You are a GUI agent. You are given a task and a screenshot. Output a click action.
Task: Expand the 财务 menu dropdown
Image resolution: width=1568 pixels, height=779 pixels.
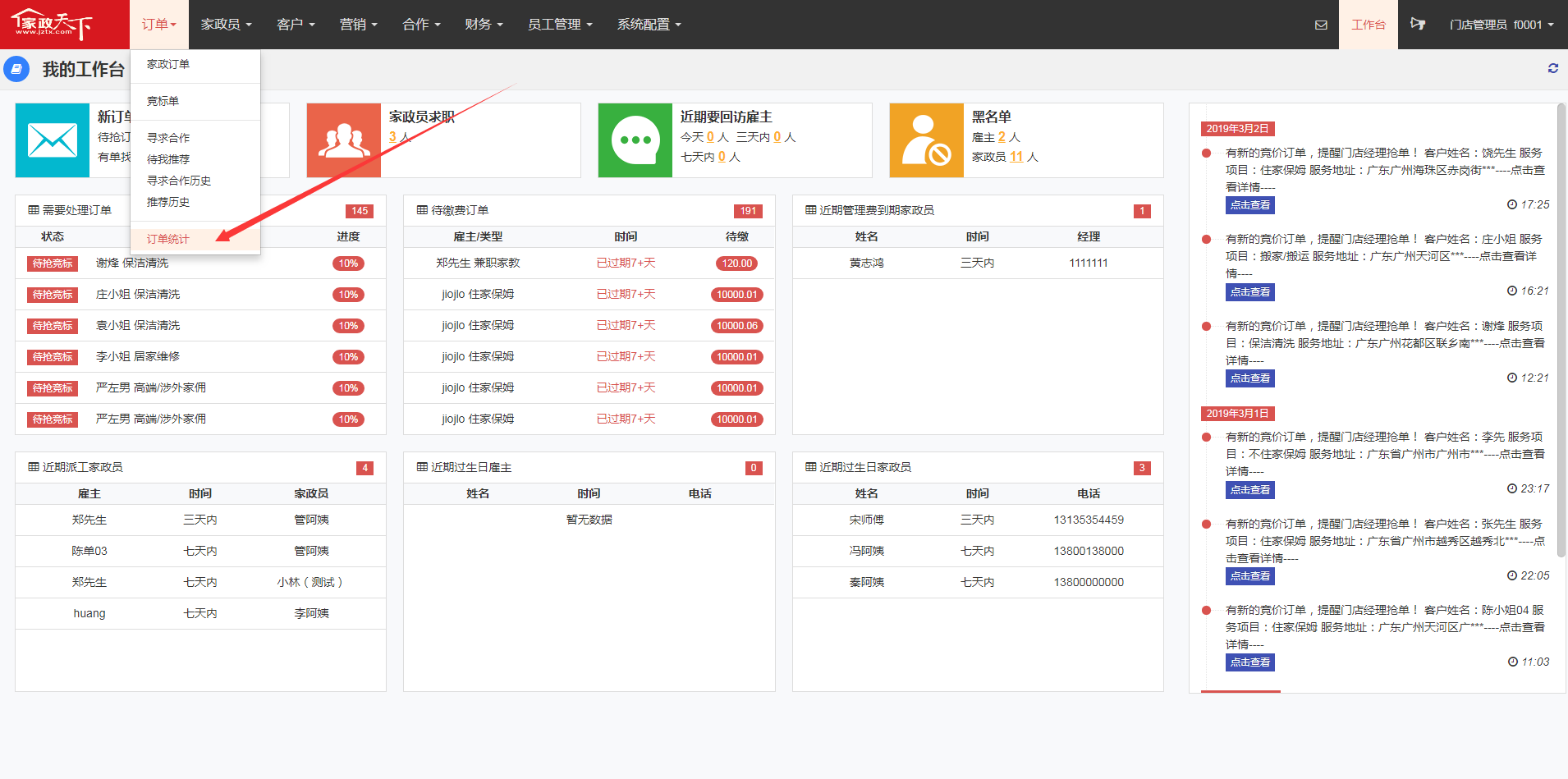(484, 25)
